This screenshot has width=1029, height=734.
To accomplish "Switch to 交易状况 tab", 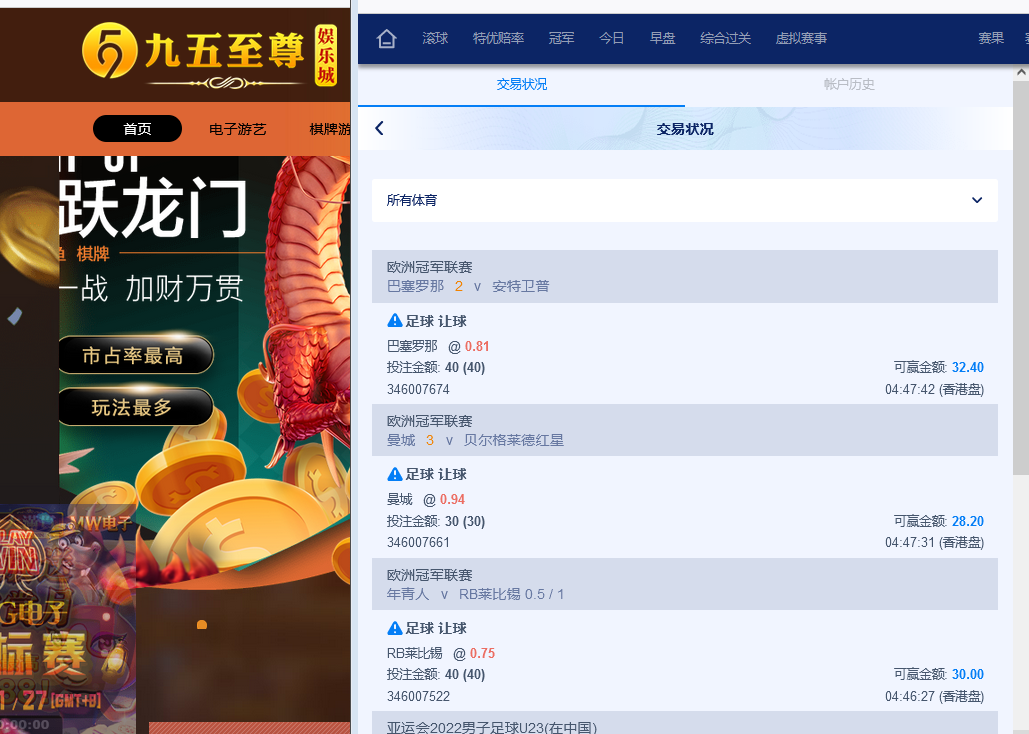I will coord(522,85).
